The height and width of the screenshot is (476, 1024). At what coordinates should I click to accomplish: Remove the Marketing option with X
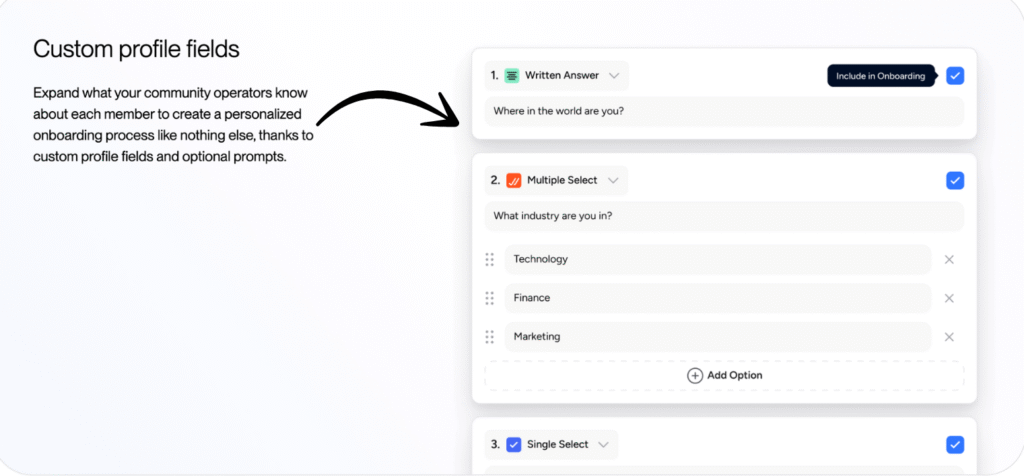[x=949, y=337]
